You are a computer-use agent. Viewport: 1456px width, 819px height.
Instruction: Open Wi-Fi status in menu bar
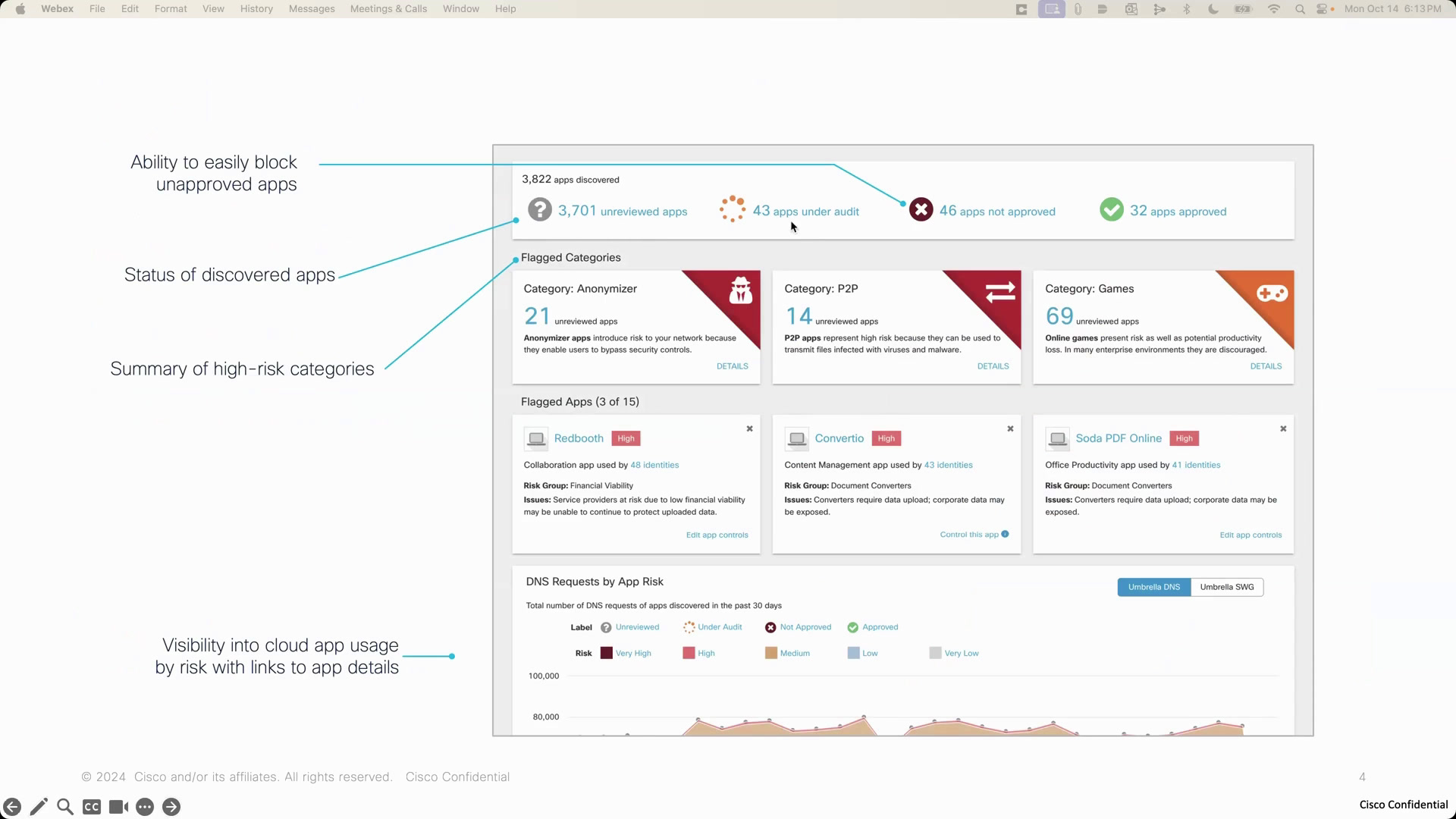pos(1274,9)
